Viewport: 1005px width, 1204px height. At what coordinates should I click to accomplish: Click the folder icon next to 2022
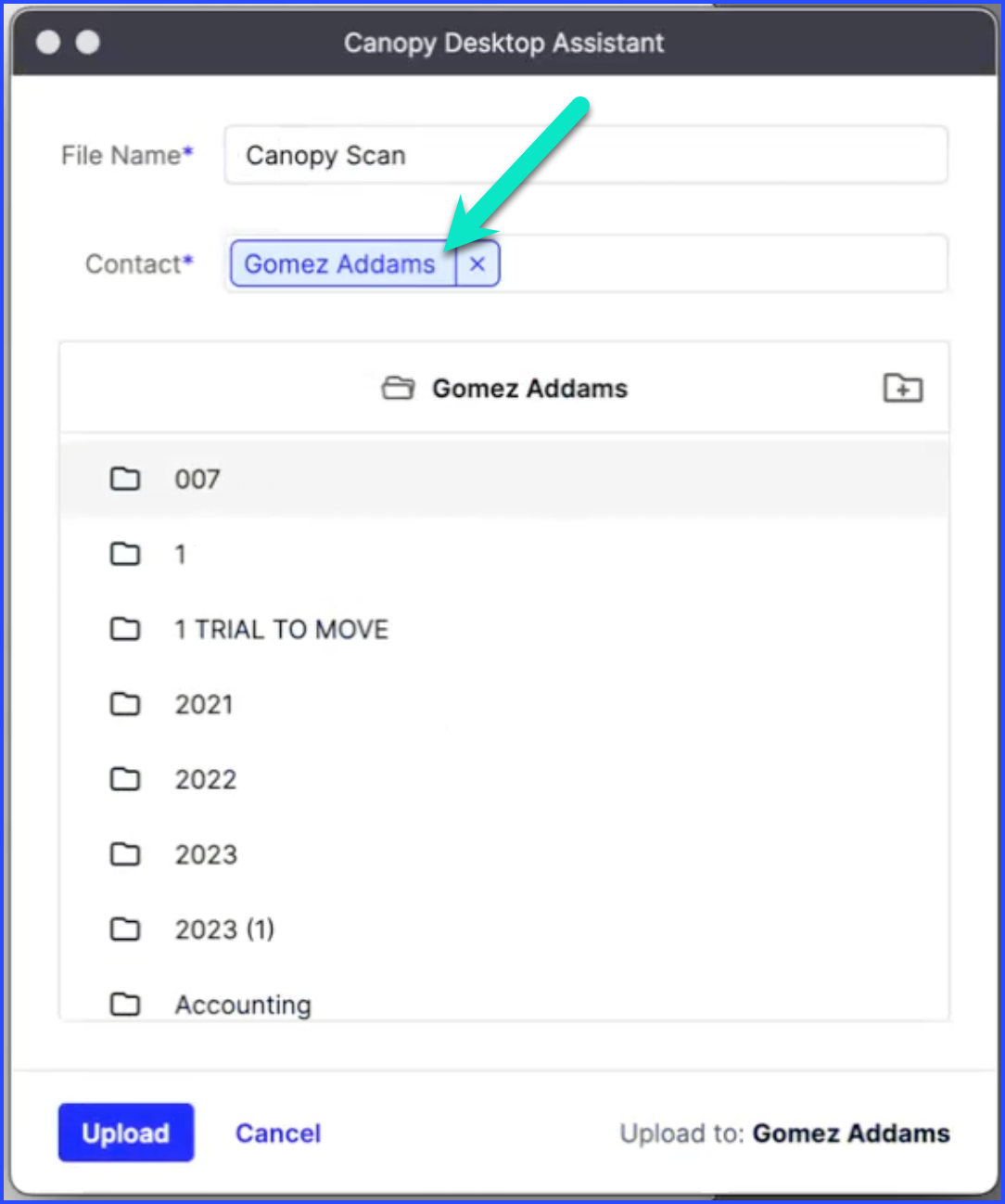125,779
